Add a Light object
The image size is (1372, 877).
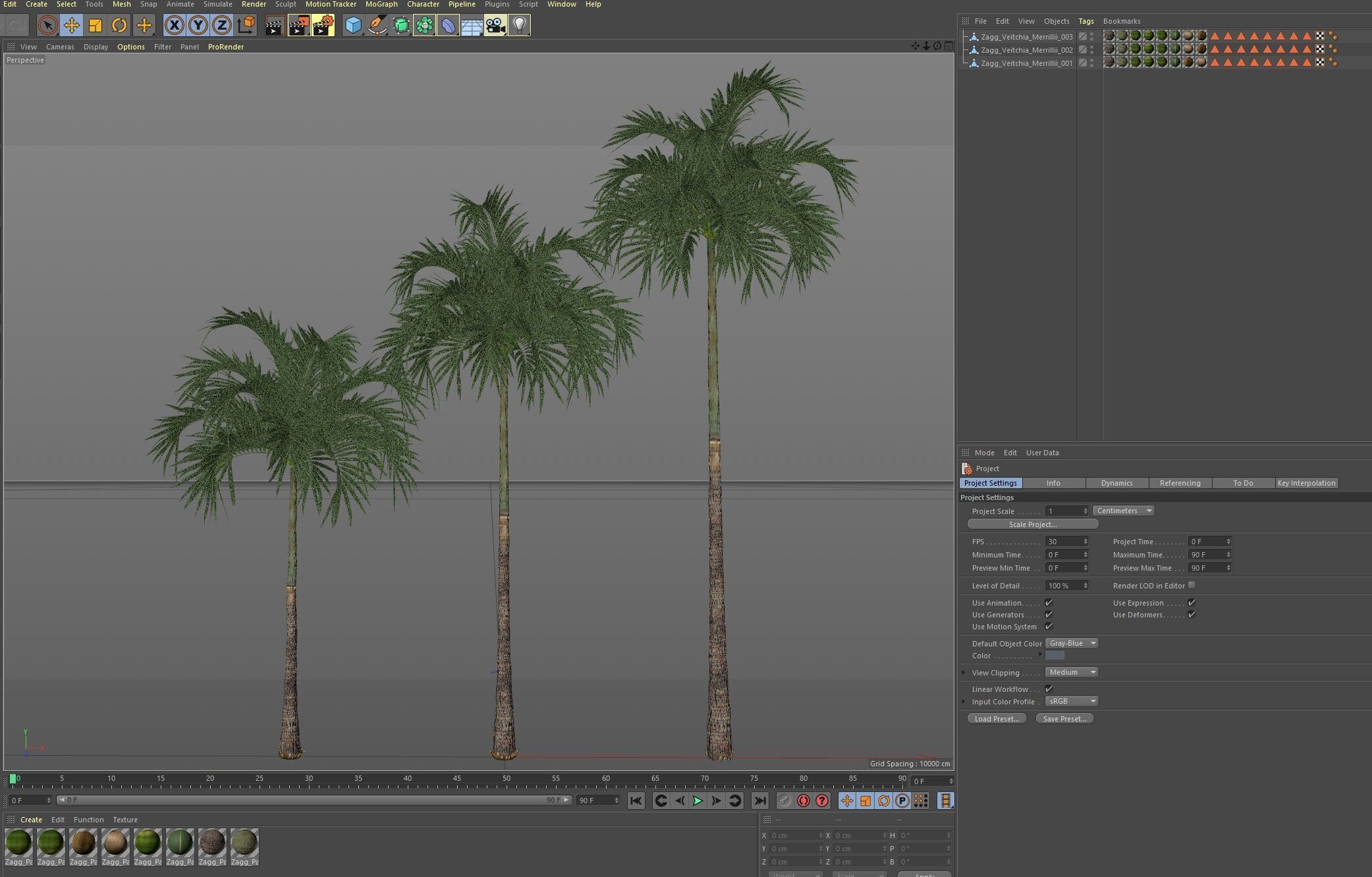click(520, 26)
